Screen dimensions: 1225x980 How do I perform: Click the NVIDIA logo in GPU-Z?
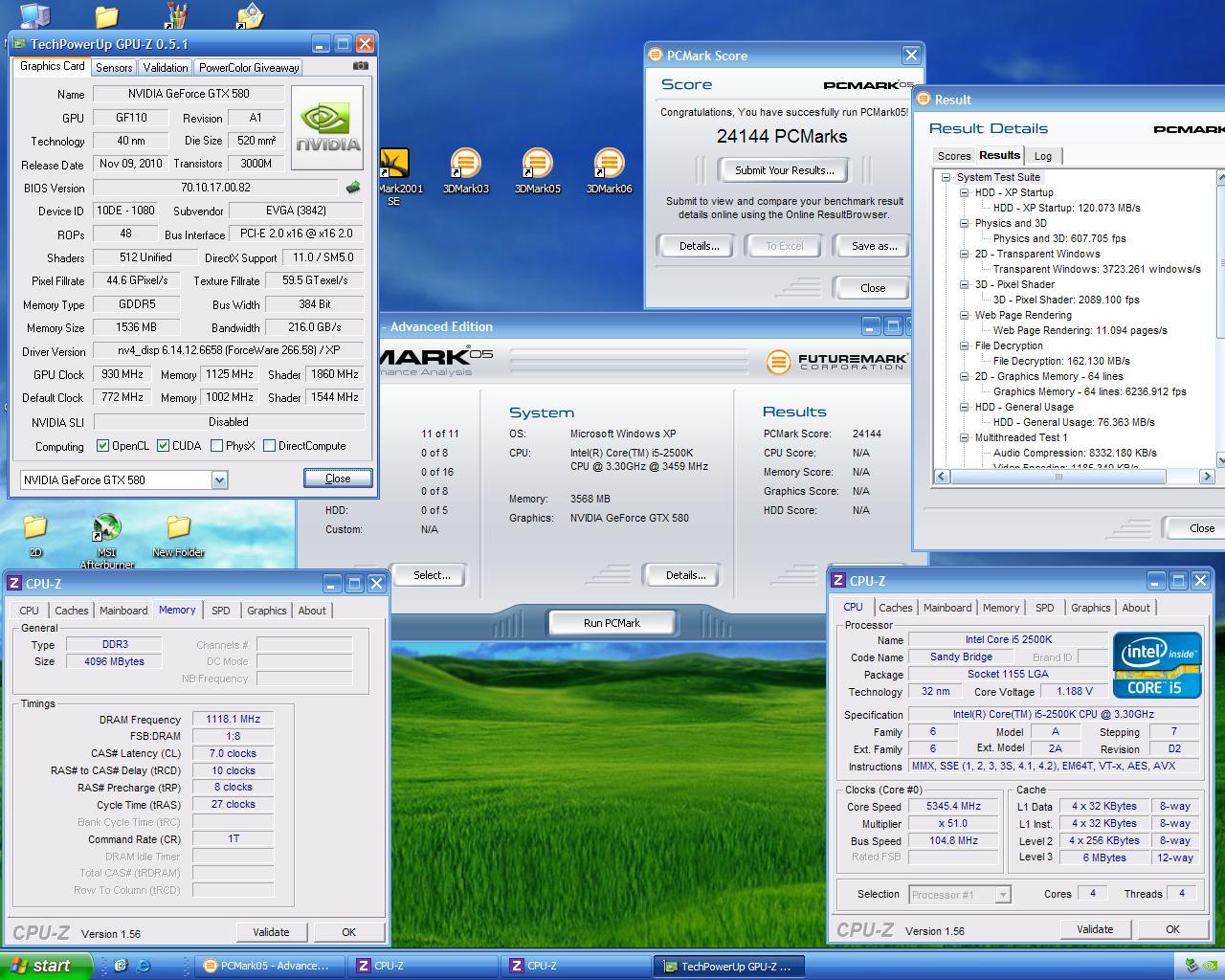pyautogui.click(x=327, y=127)
